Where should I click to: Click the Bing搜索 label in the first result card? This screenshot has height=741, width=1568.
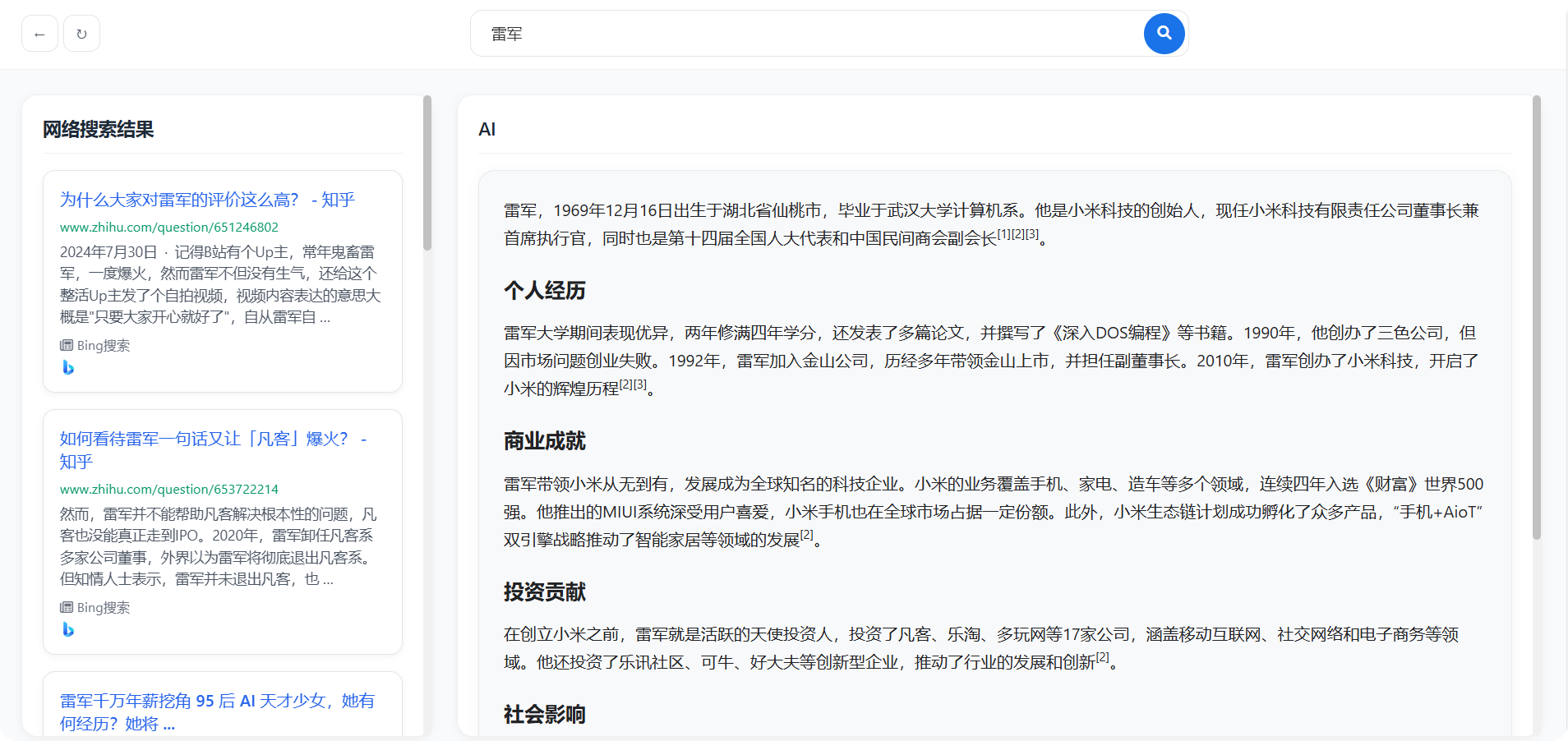click(x=95, y=345)
